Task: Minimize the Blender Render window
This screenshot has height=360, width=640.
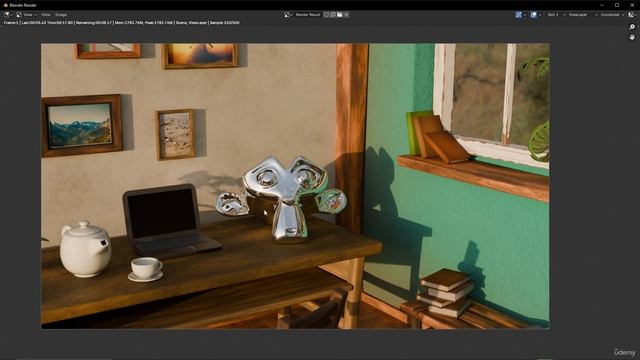Action: pos(602,5)
